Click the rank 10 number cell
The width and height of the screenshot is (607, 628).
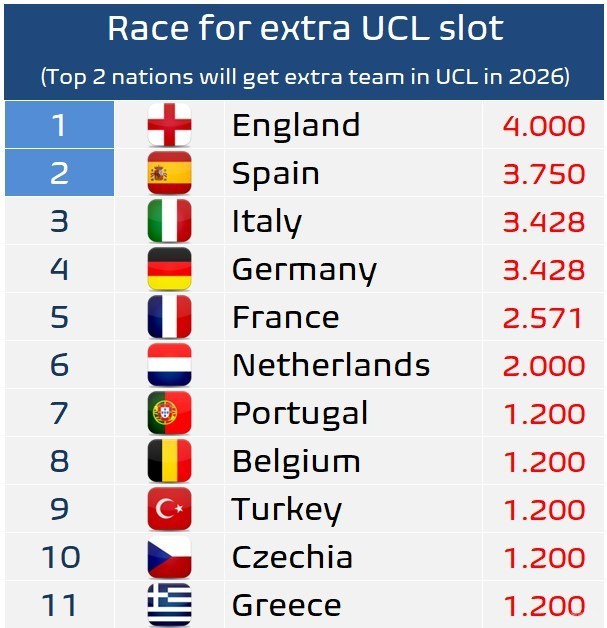click(x=59, y=558)
